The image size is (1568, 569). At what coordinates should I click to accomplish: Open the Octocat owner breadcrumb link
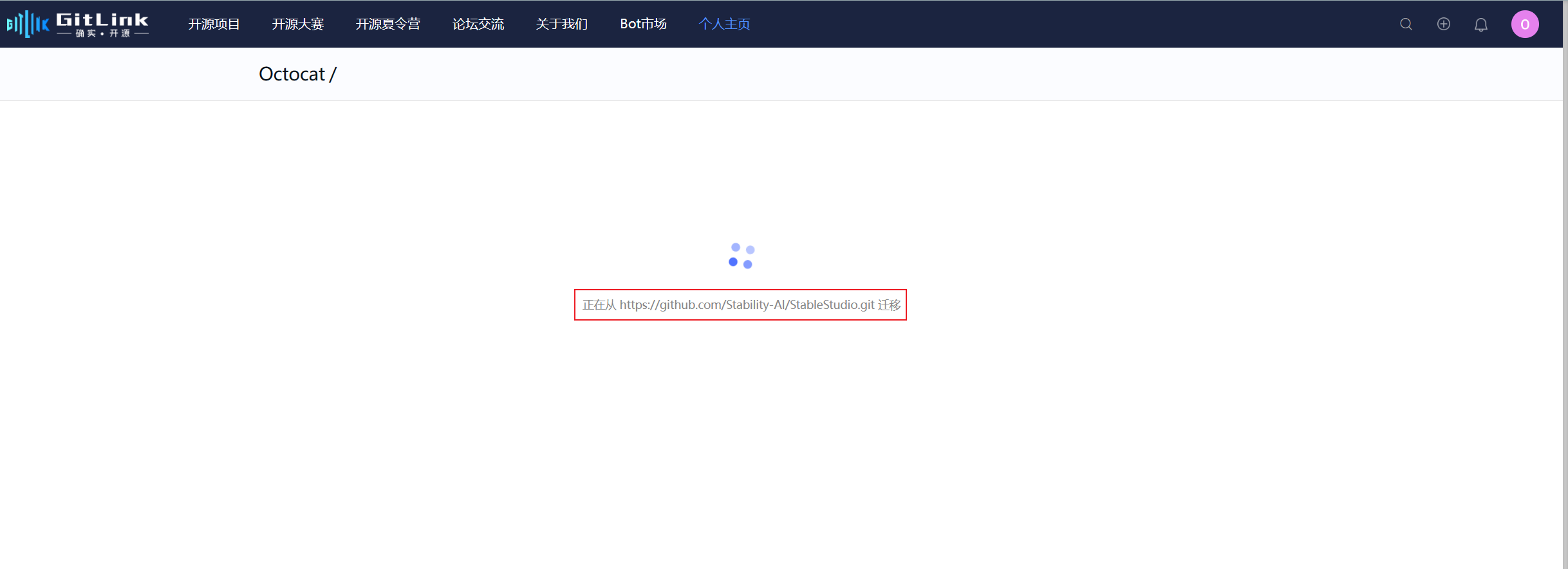coord(292,74)
